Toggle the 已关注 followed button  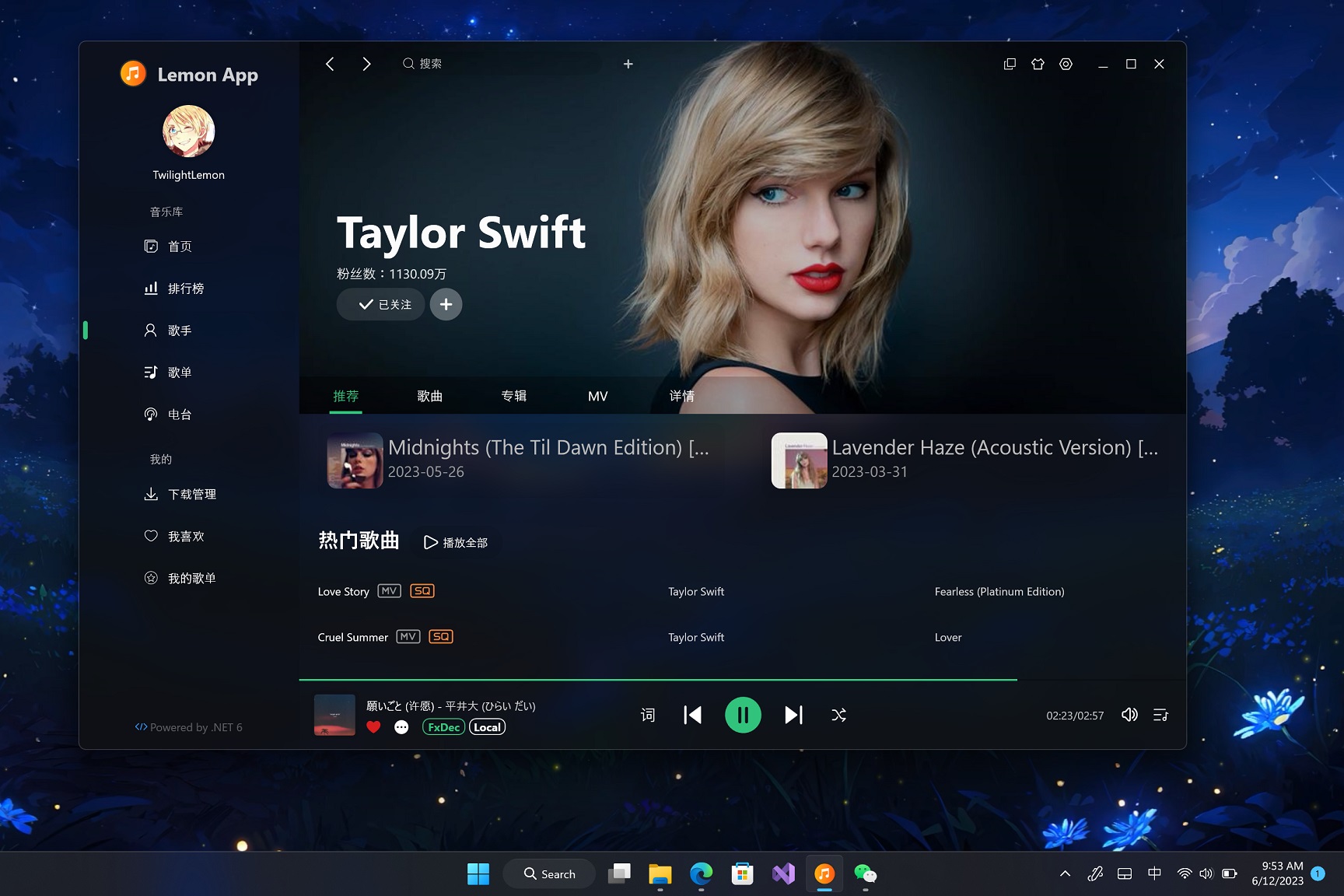coord(380,304)
